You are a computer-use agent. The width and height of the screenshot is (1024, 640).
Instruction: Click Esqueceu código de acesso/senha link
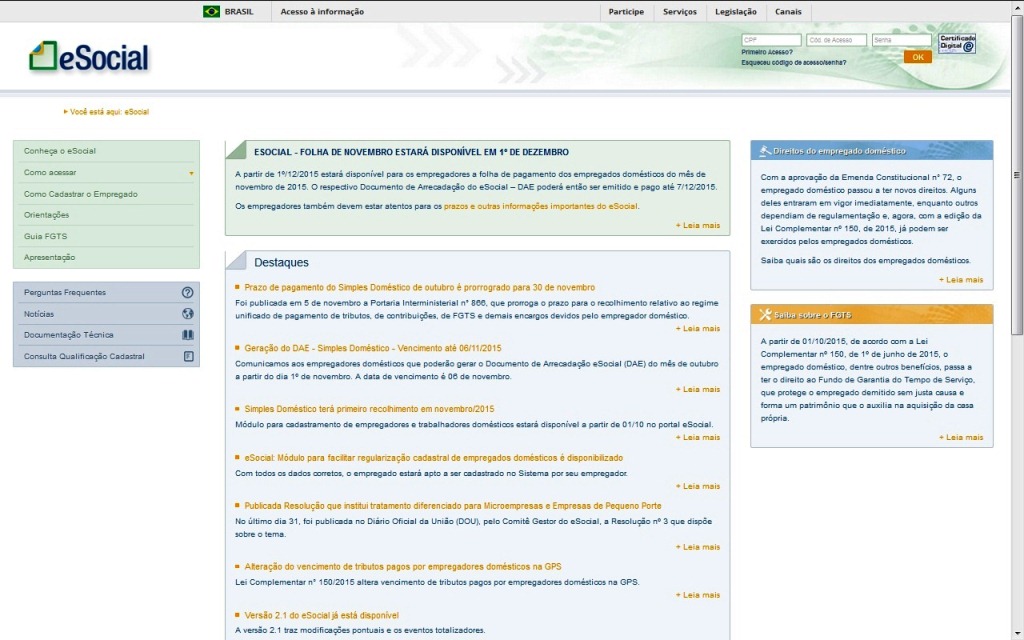click(x=793, y=63)
